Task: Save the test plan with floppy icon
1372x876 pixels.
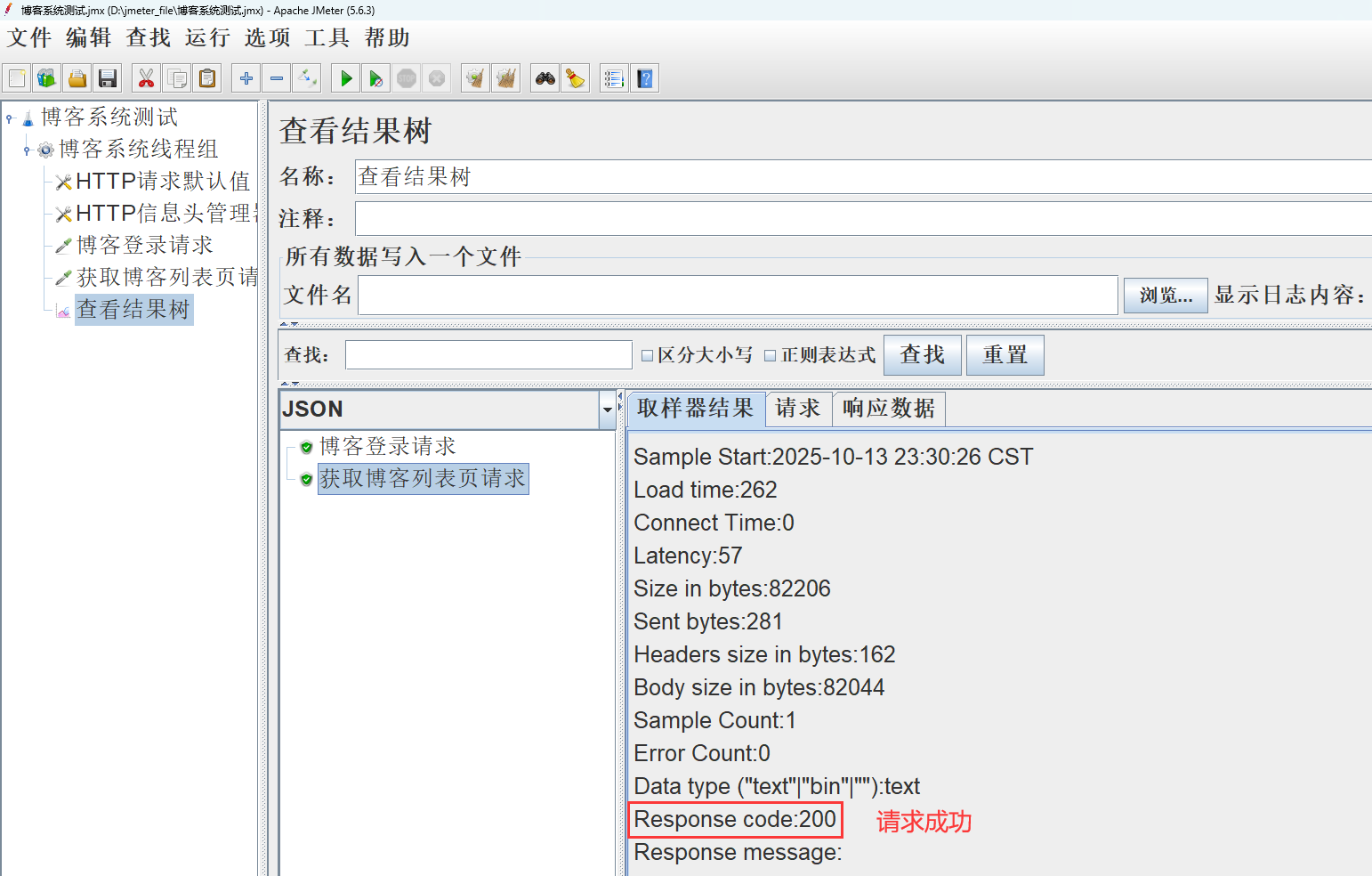Action: tap(108, 78)
